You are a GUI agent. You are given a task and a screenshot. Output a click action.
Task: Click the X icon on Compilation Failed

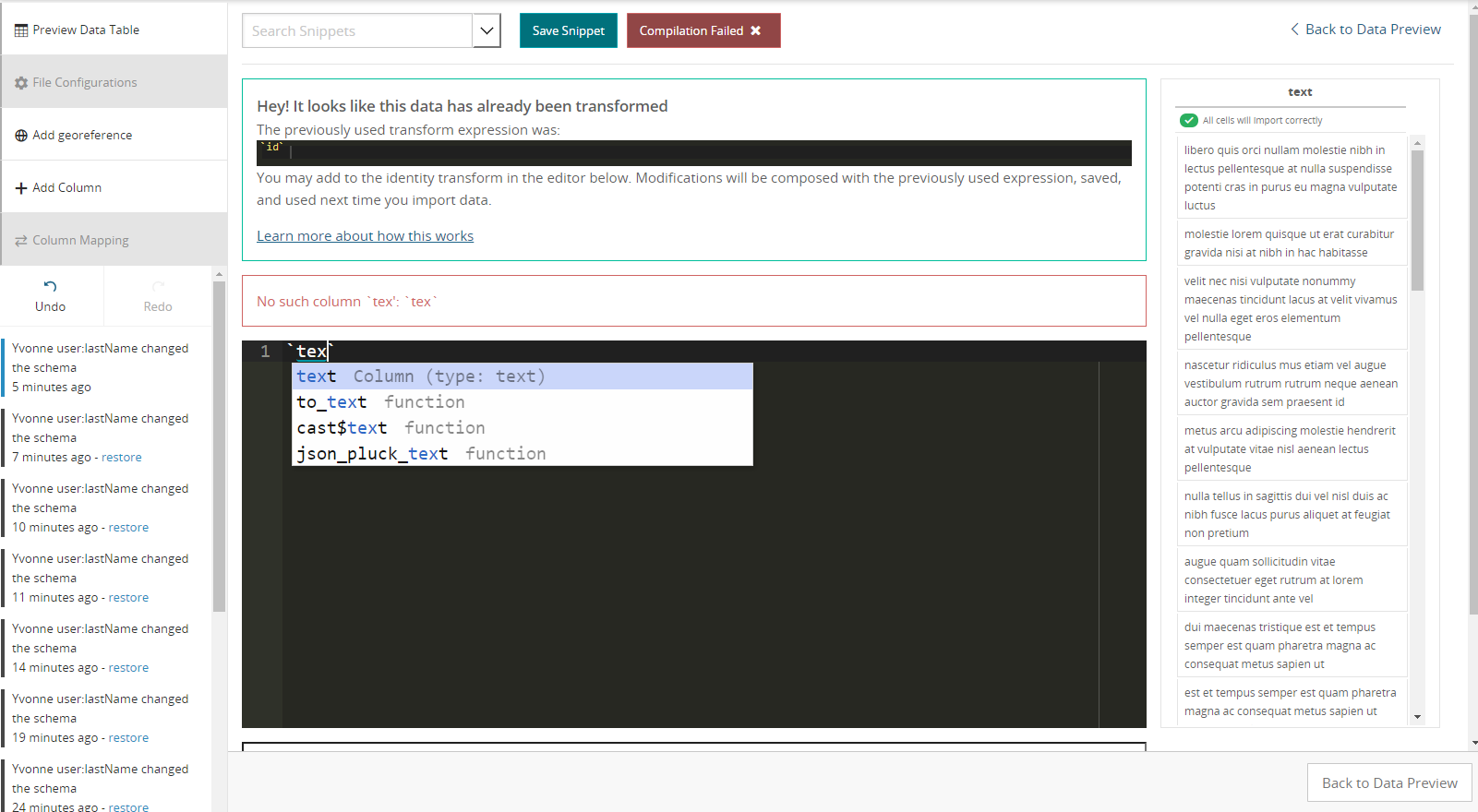click(756, 30)
